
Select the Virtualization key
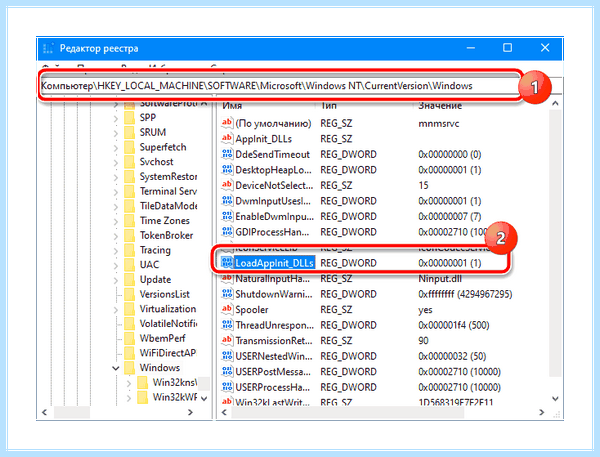(168, 309)
